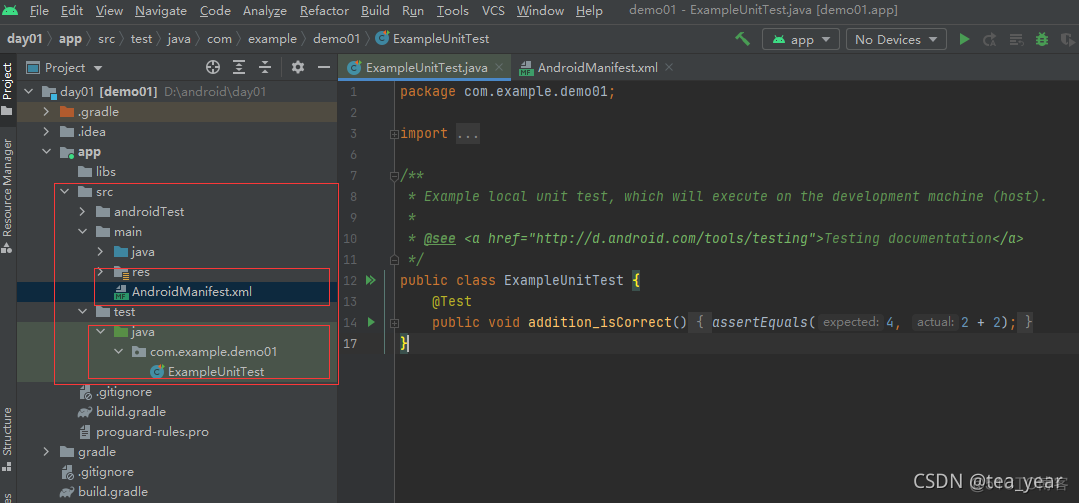Click the Debug app bug icon

[1042, 39]
